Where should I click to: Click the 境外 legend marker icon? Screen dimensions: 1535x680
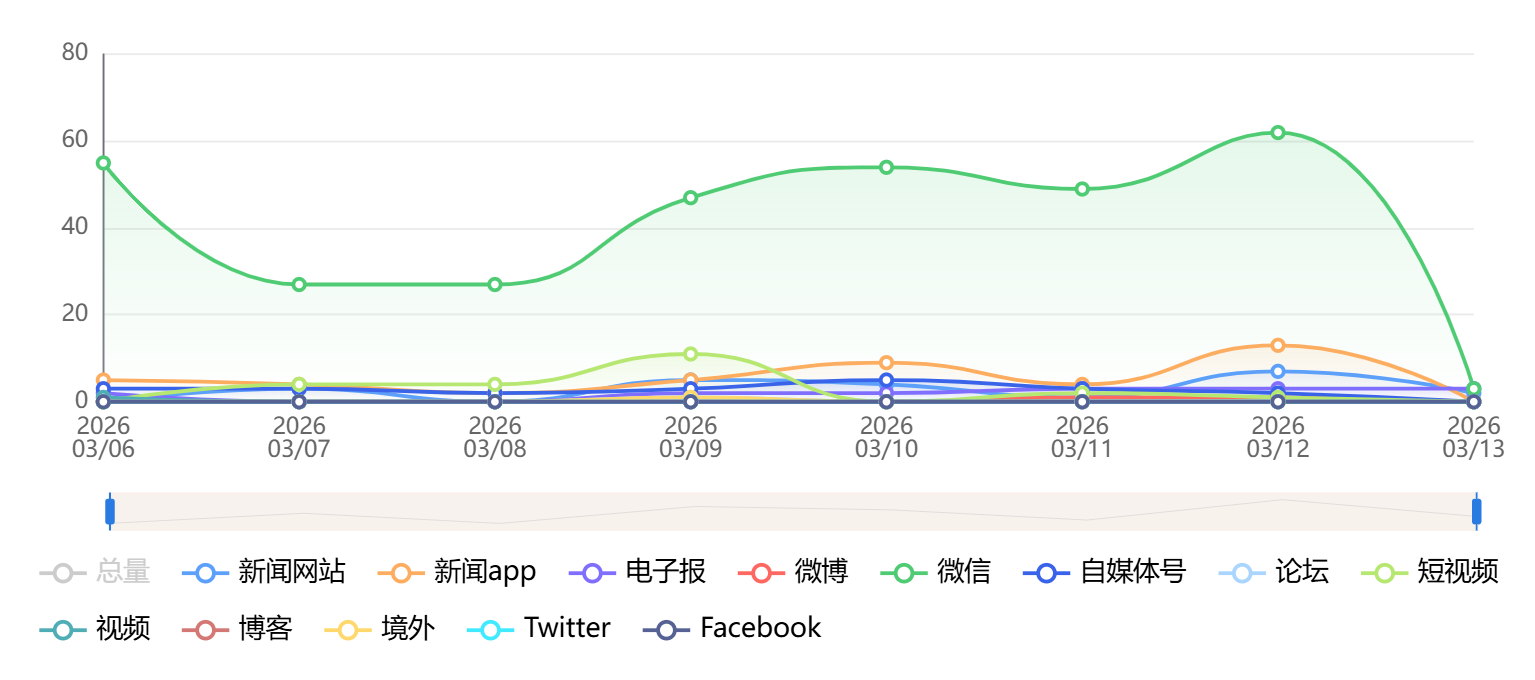(349, 629)
